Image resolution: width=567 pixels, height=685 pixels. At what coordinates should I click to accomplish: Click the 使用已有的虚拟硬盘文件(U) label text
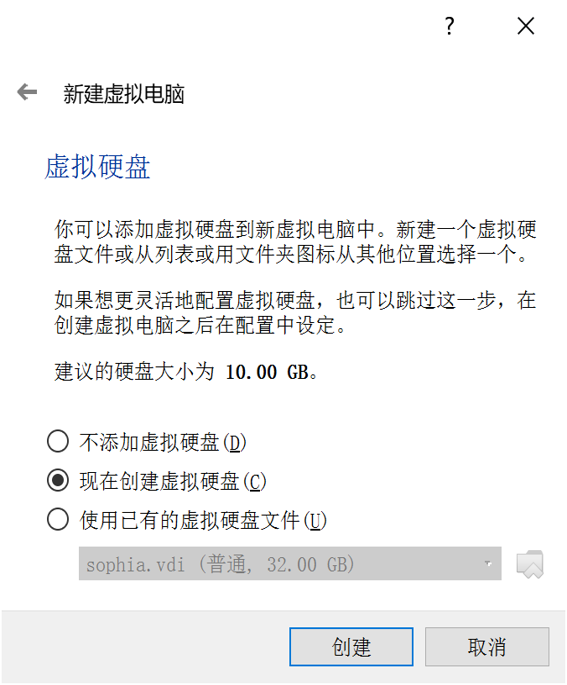[x=203, y=520]
